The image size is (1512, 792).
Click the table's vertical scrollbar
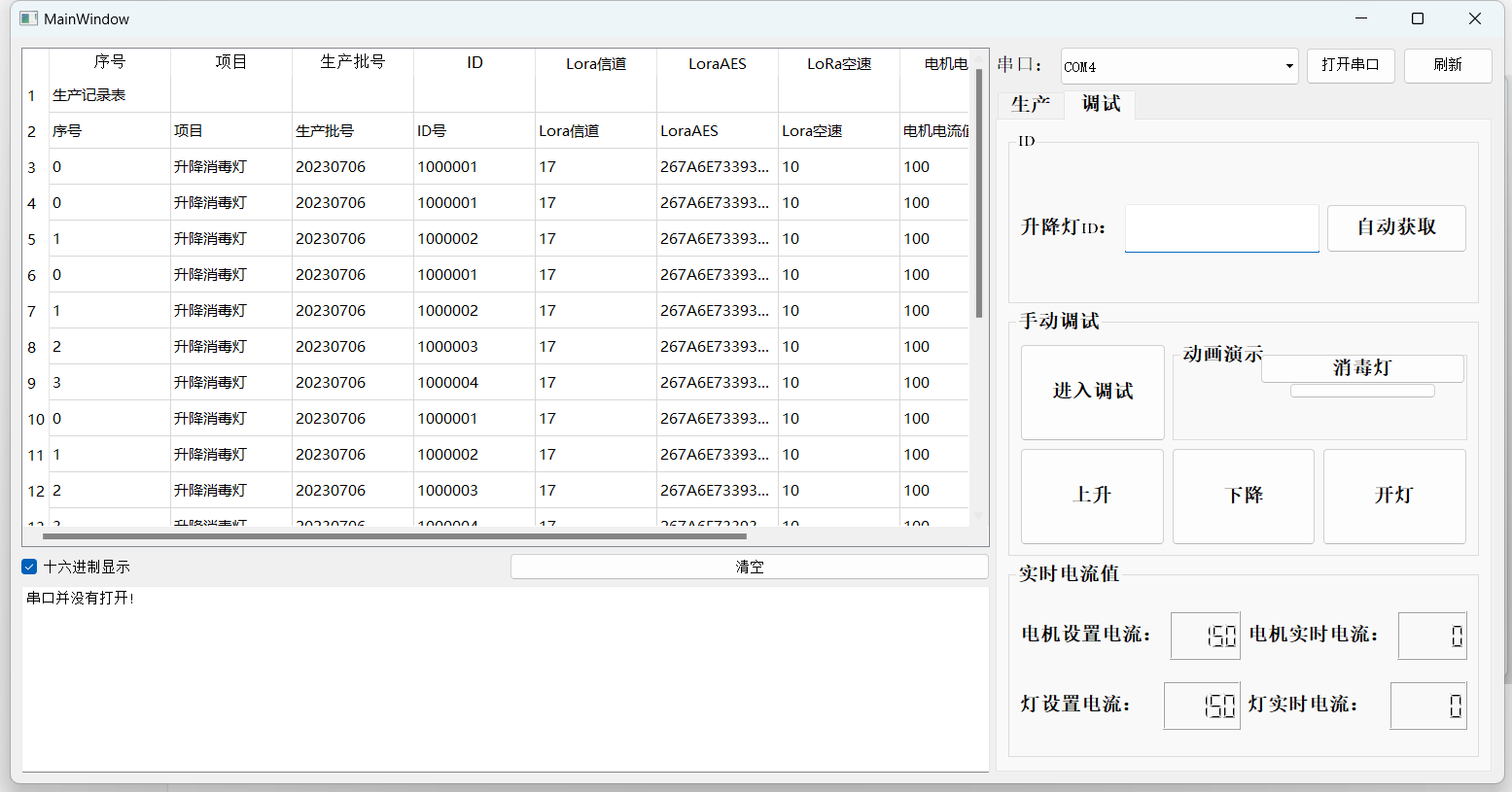pyautogui.click(x=978, y=194)
